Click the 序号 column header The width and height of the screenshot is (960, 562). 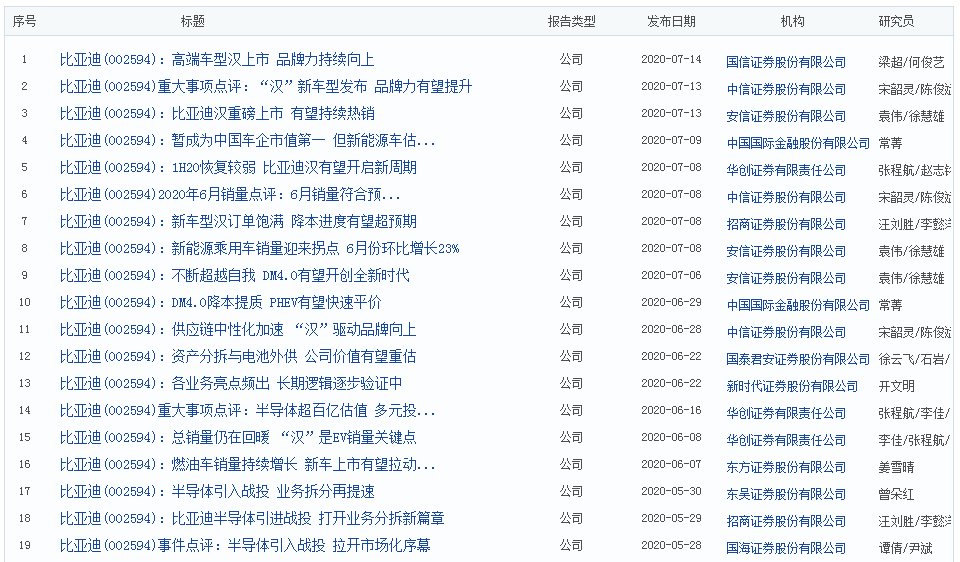(x=24, y=21)
